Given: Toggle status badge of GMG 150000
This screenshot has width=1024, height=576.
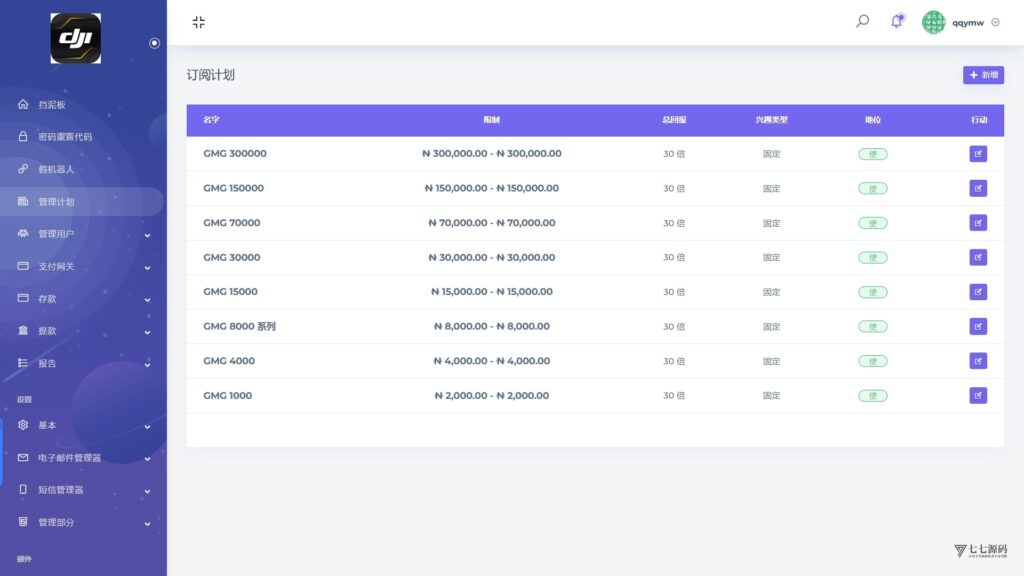Looking at the screenshot, I should (x=872, y=189).
